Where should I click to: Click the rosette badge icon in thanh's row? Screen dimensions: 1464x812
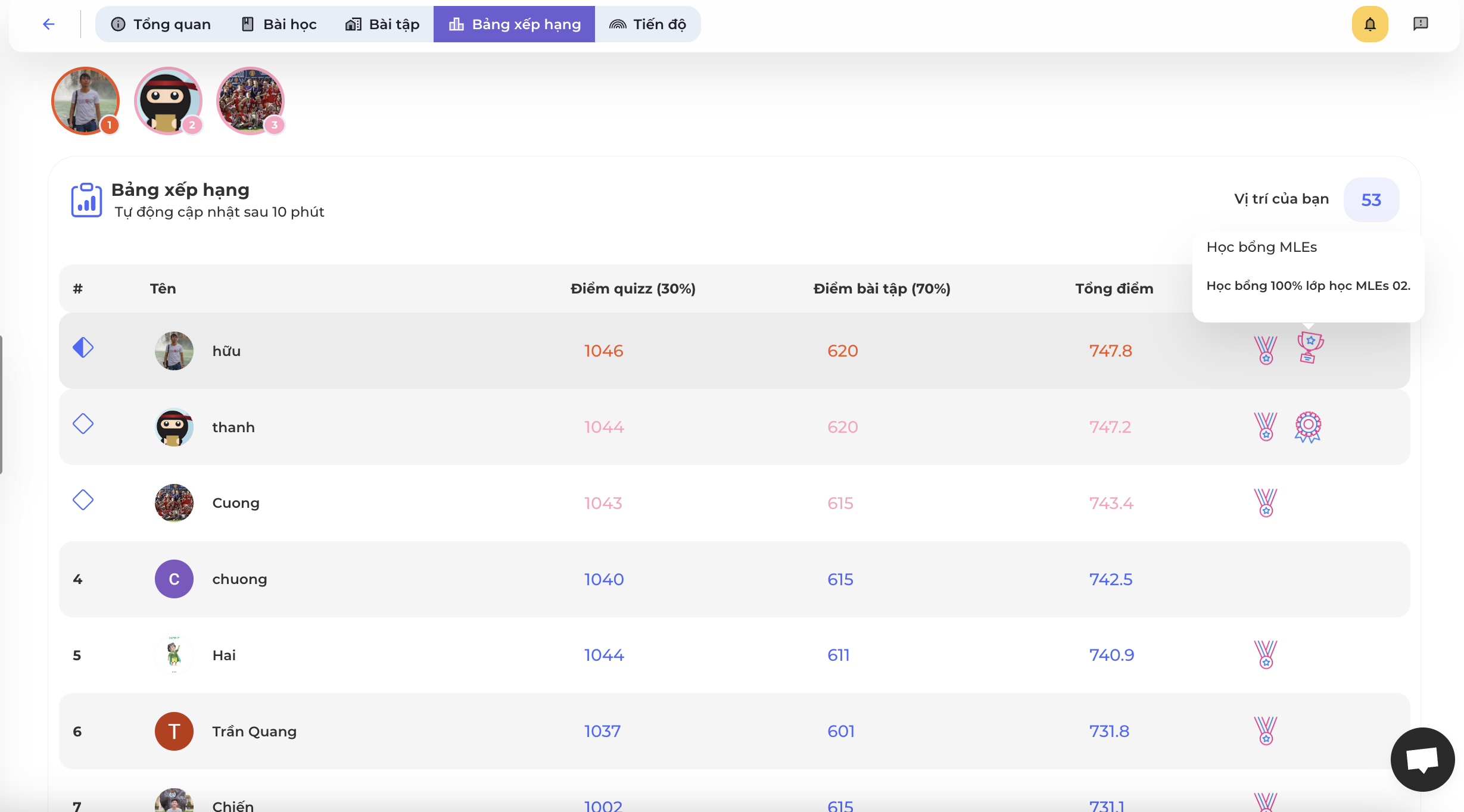click(x=1308, y=427)
